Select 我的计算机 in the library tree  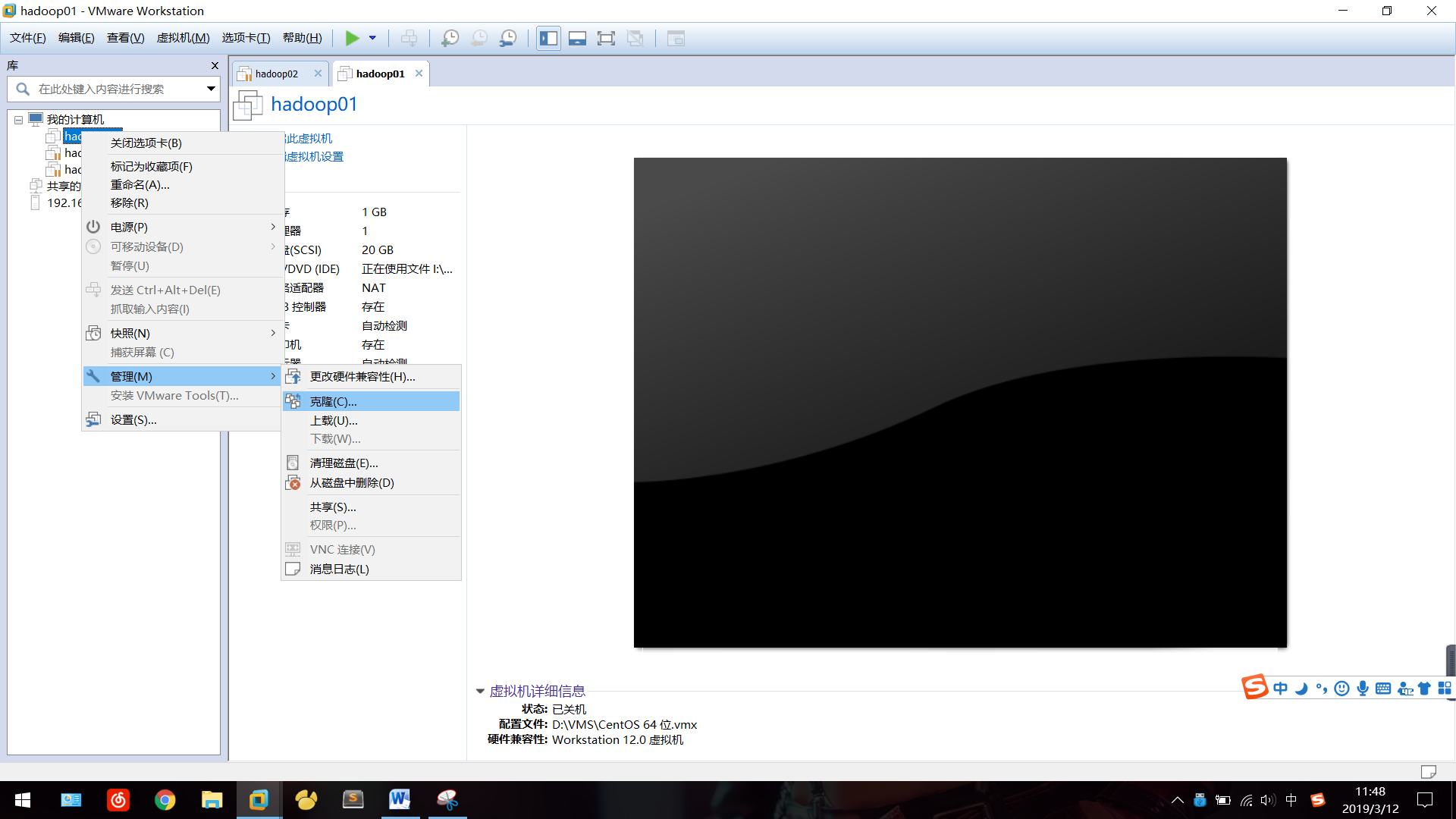pyautogui.click(x=75, y=120)
